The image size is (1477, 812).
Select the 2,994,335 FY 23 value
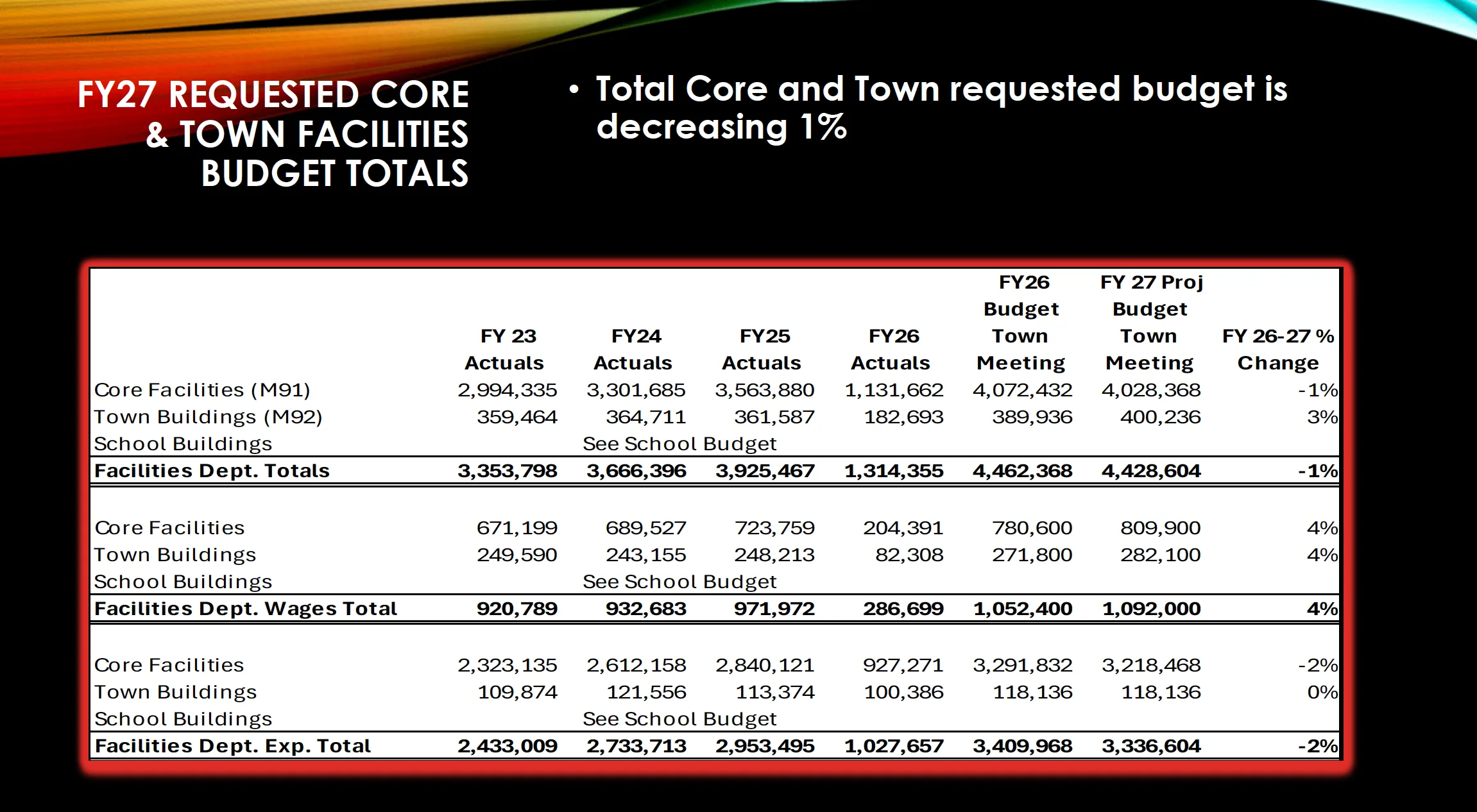(507, 390)
